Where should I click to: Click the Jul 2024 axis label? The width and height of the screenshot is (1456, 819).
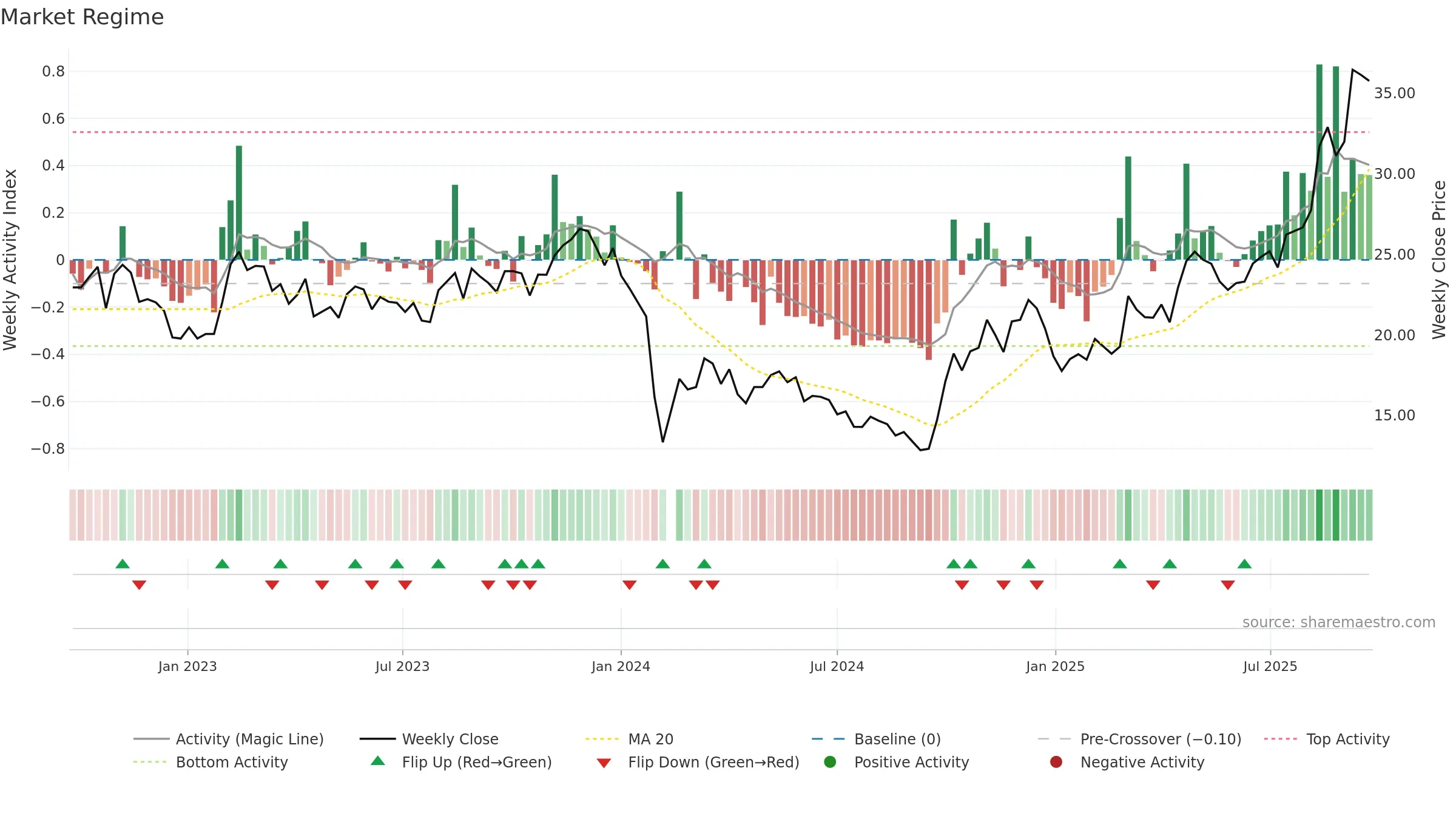point(837,666)
